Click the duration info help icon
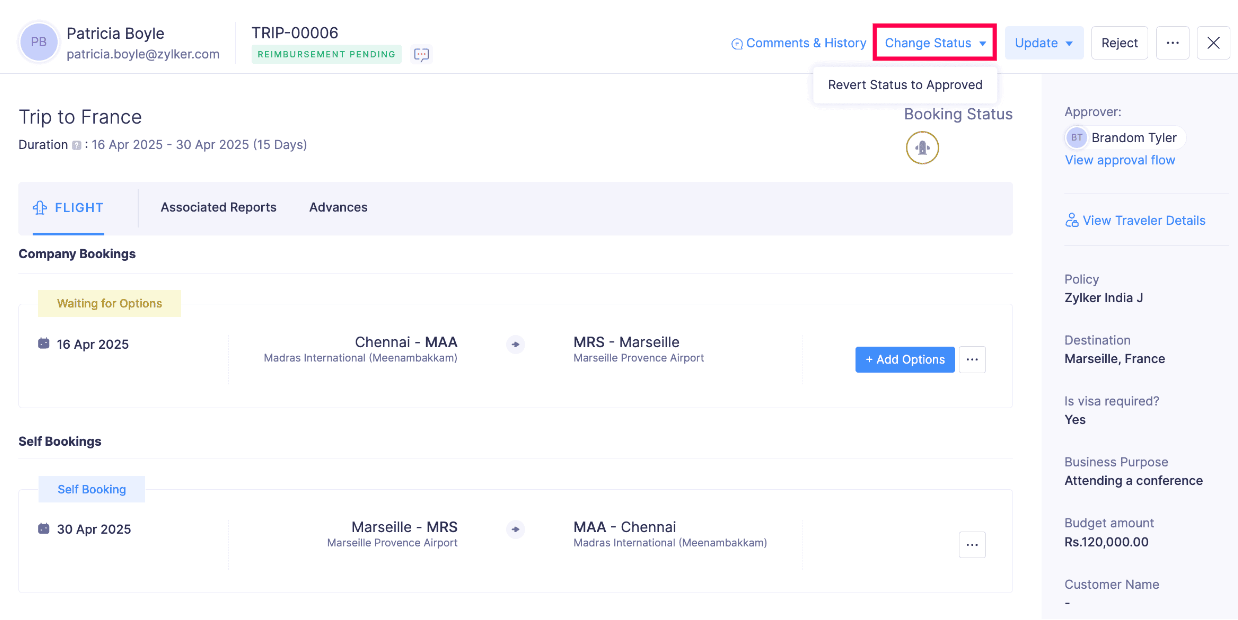1238x620 pixels. pos(77,145)
